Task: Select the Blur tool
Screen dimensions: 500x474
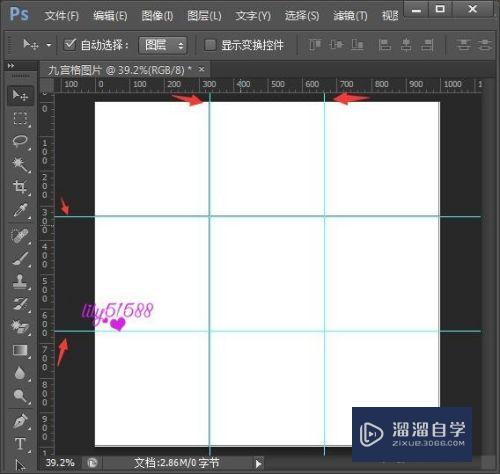Action: [x=20, y=373]
